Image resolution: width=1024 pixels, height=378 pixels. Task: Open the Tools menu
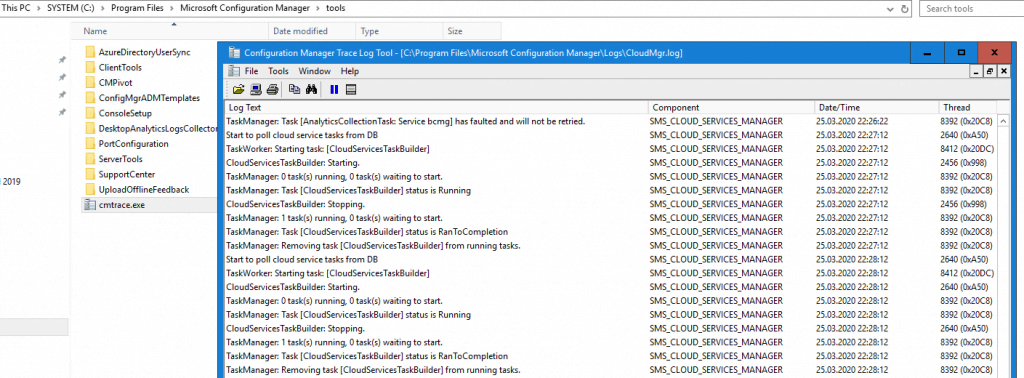pyautogui.click(x=278, y=71)
